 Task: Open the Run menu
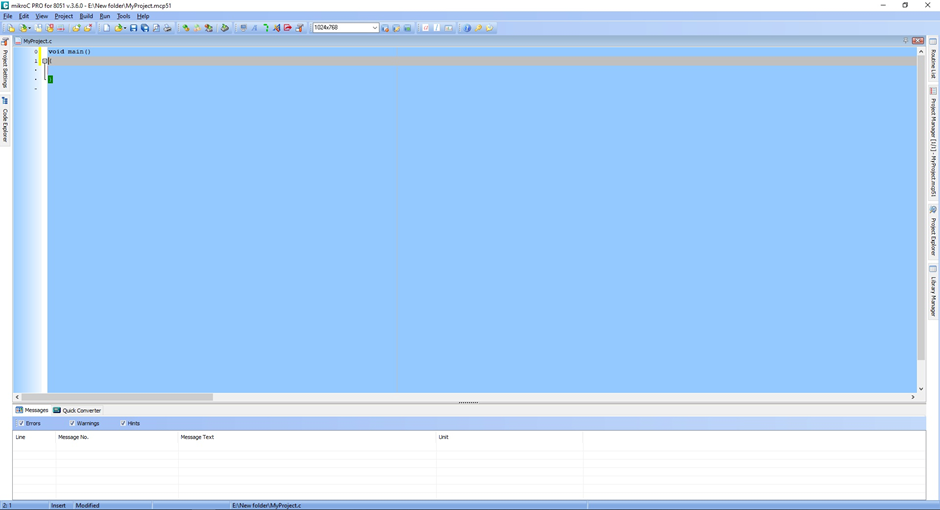click(x=105, y=16)
